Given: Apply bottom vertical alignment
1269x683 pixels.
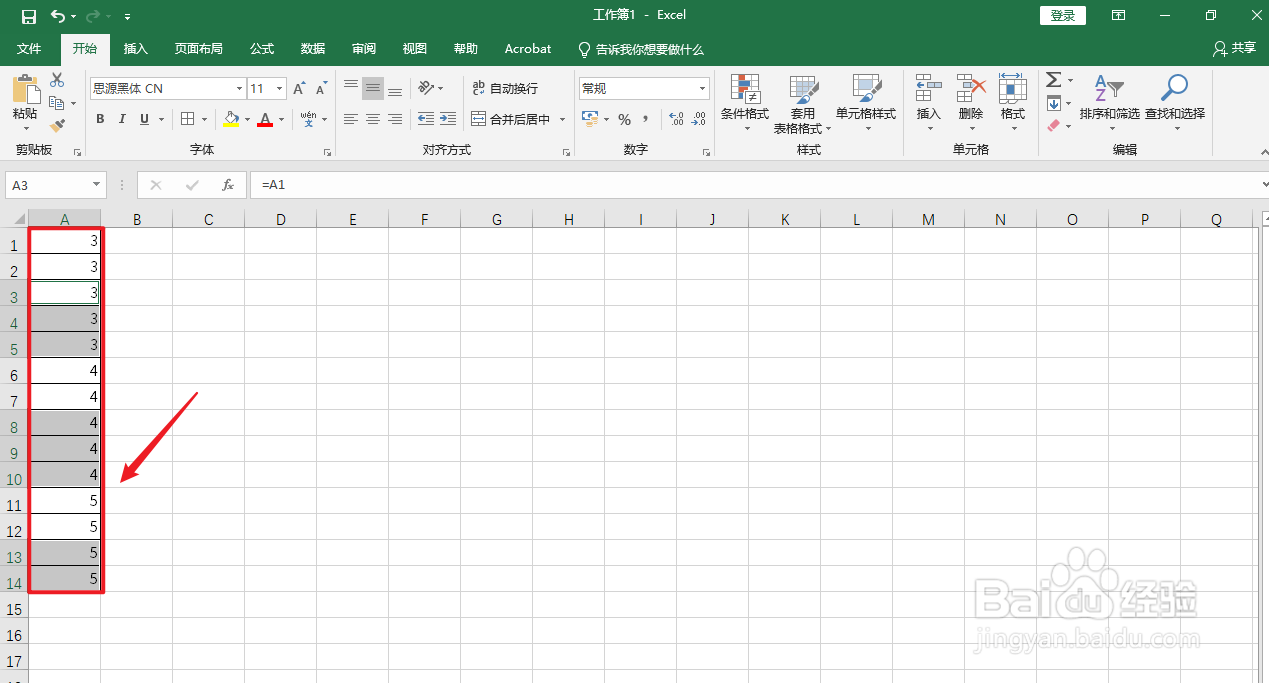Looking at the screenshot, I should [395, 89].
